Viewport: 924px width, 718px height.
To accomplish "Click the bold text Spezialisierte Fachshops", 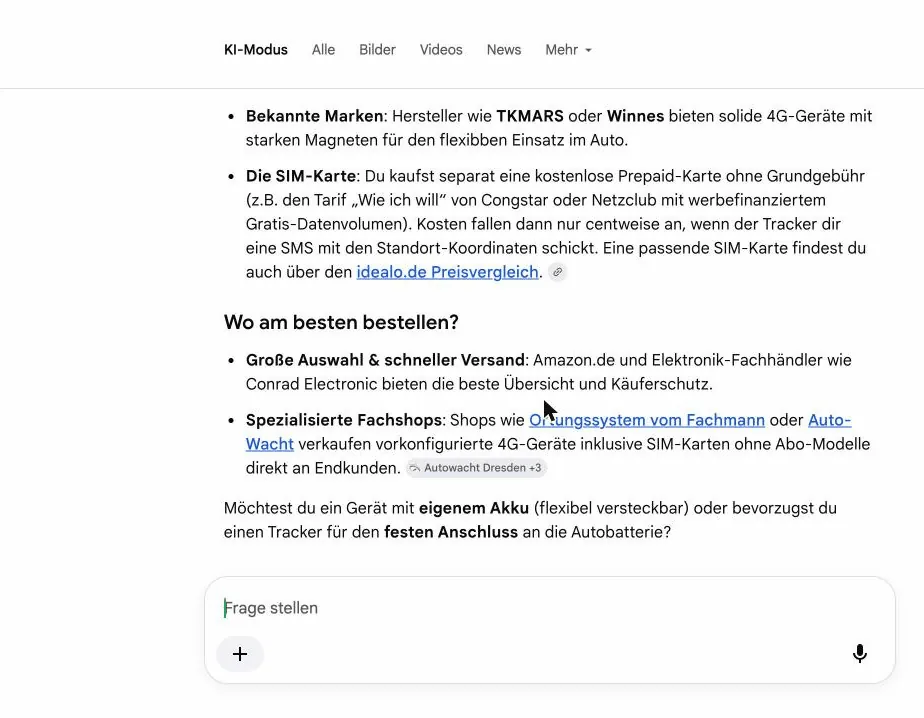I will (344, 420).
